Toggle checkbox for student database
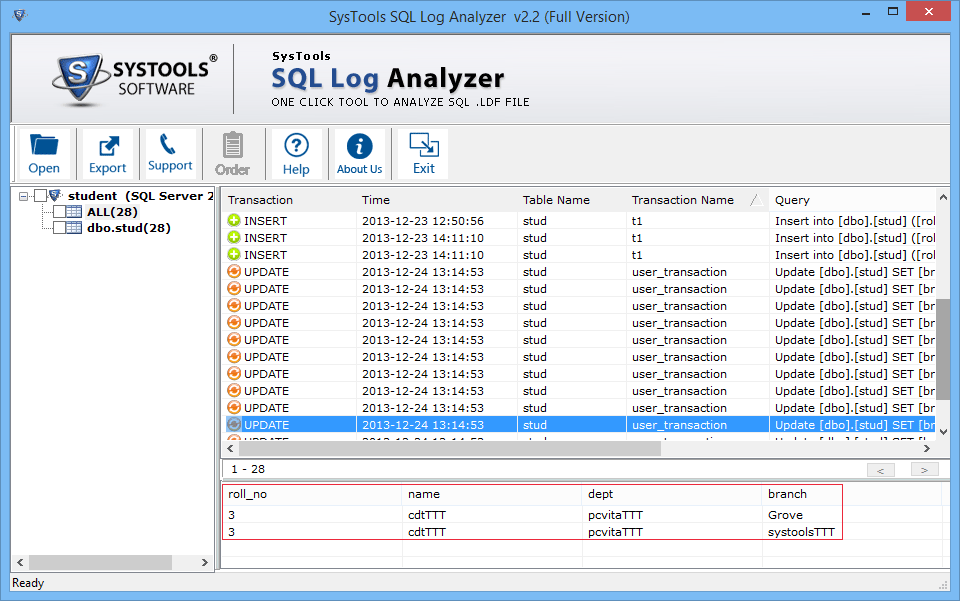This screenshot has height=601, width=960. pos(40,196)
